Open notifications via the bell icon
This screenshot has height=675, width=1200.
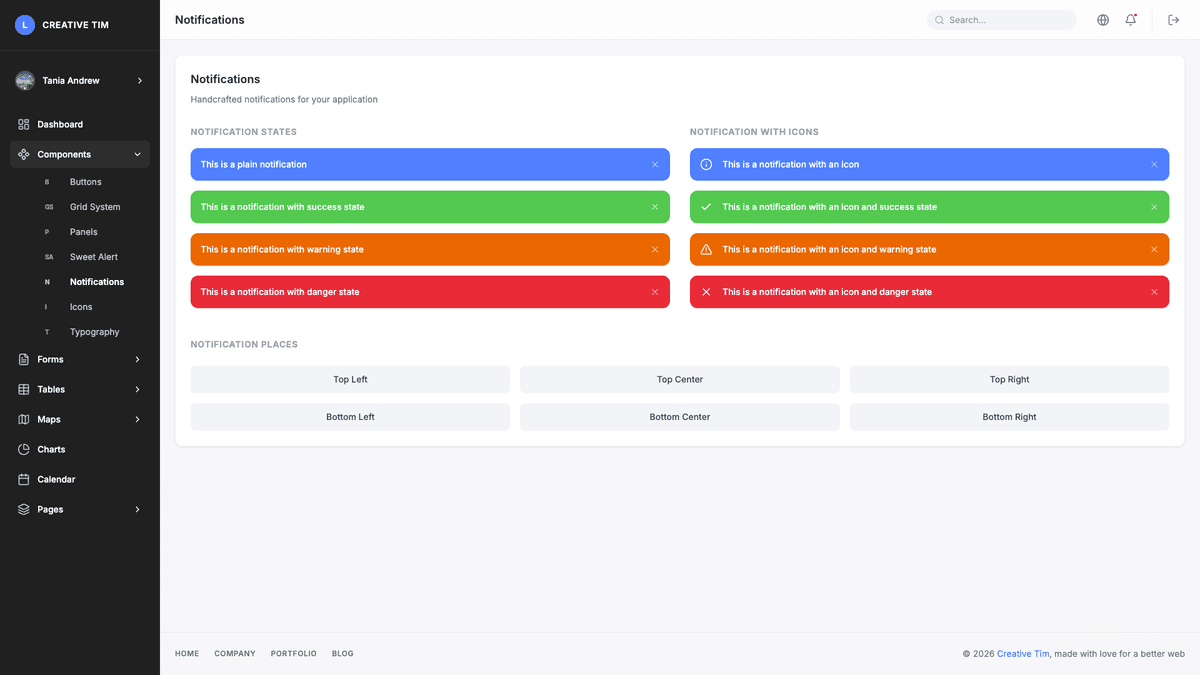pos(1131,19)
